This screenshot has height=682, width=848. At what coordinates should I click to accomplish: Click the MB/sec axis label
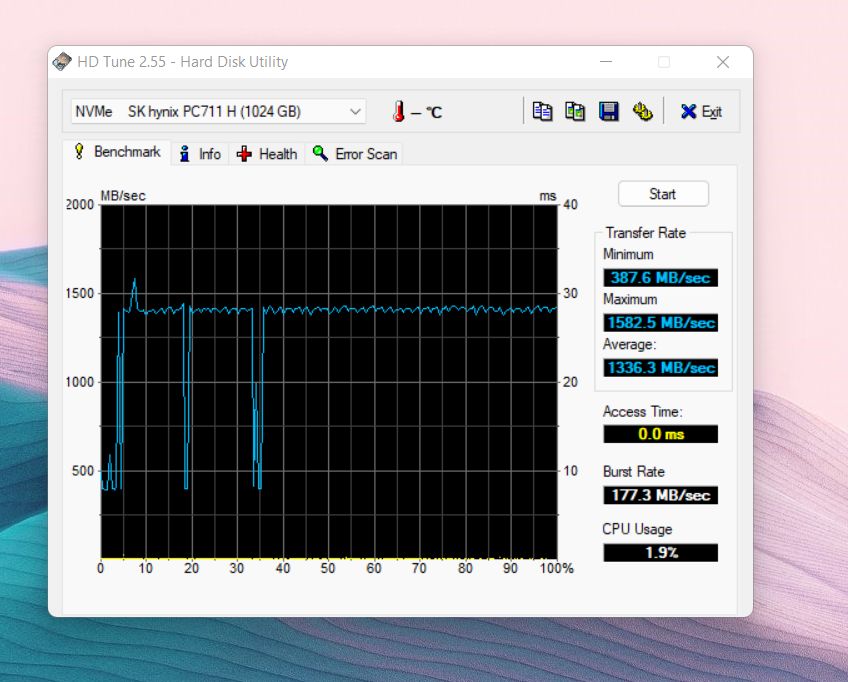point(123,196)
